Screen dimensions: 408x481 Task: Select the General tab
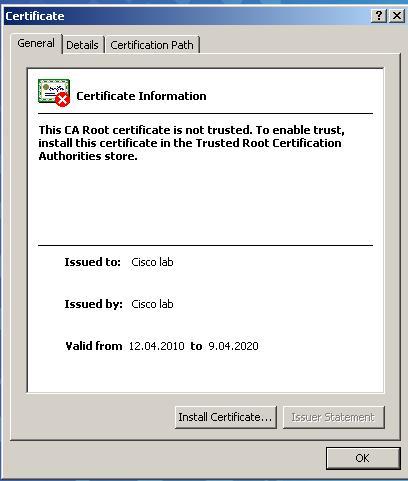(36, 43)
